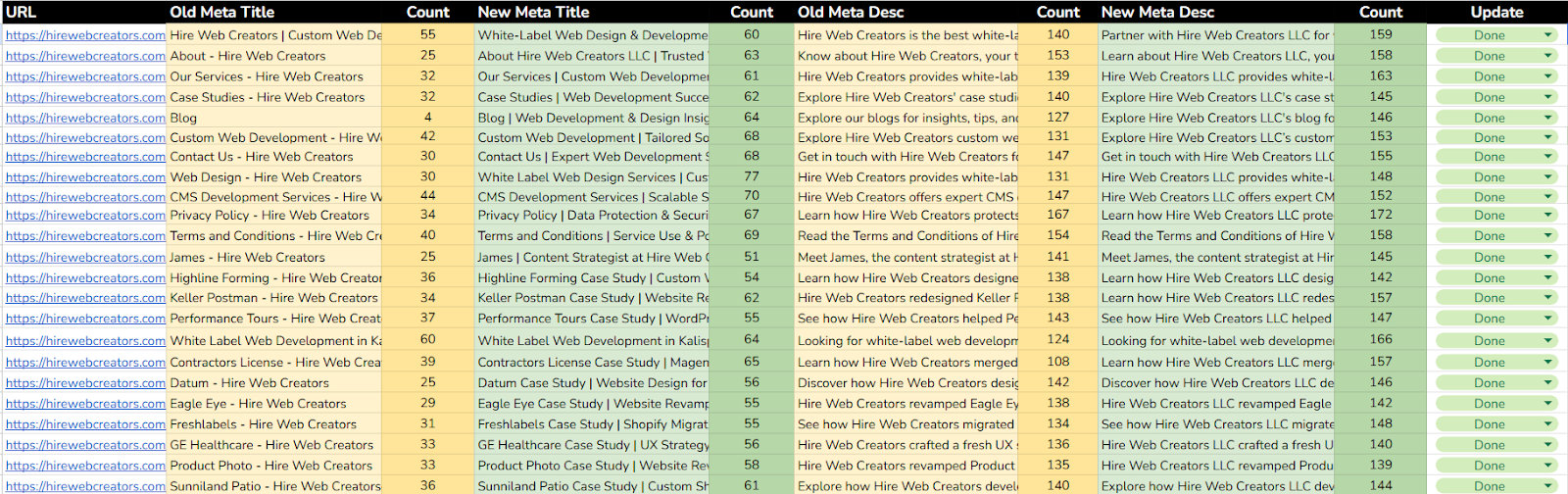The height and width of the screenshot is (494, 1568).
Task: Click the Update column header
Action: 1496,12
